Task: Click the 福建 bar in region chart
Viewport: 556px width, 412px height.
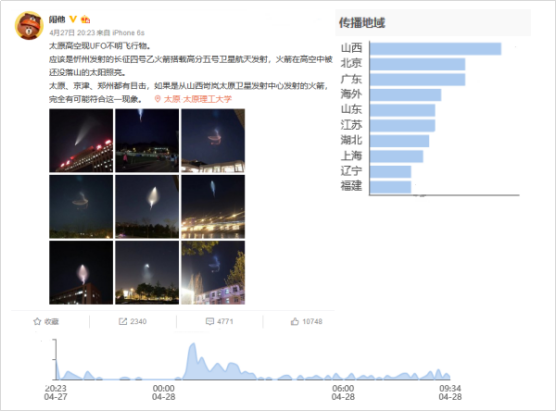Action: coord(390,187)
